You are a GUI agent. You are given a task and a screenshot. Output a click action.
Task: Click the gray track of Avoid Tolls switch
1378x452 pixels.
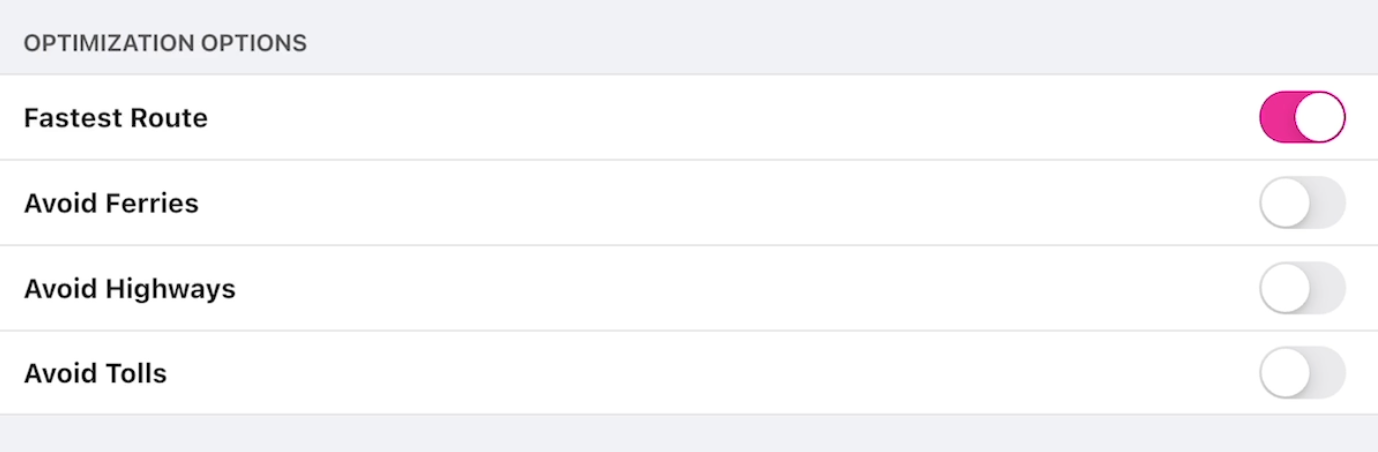1328,373
